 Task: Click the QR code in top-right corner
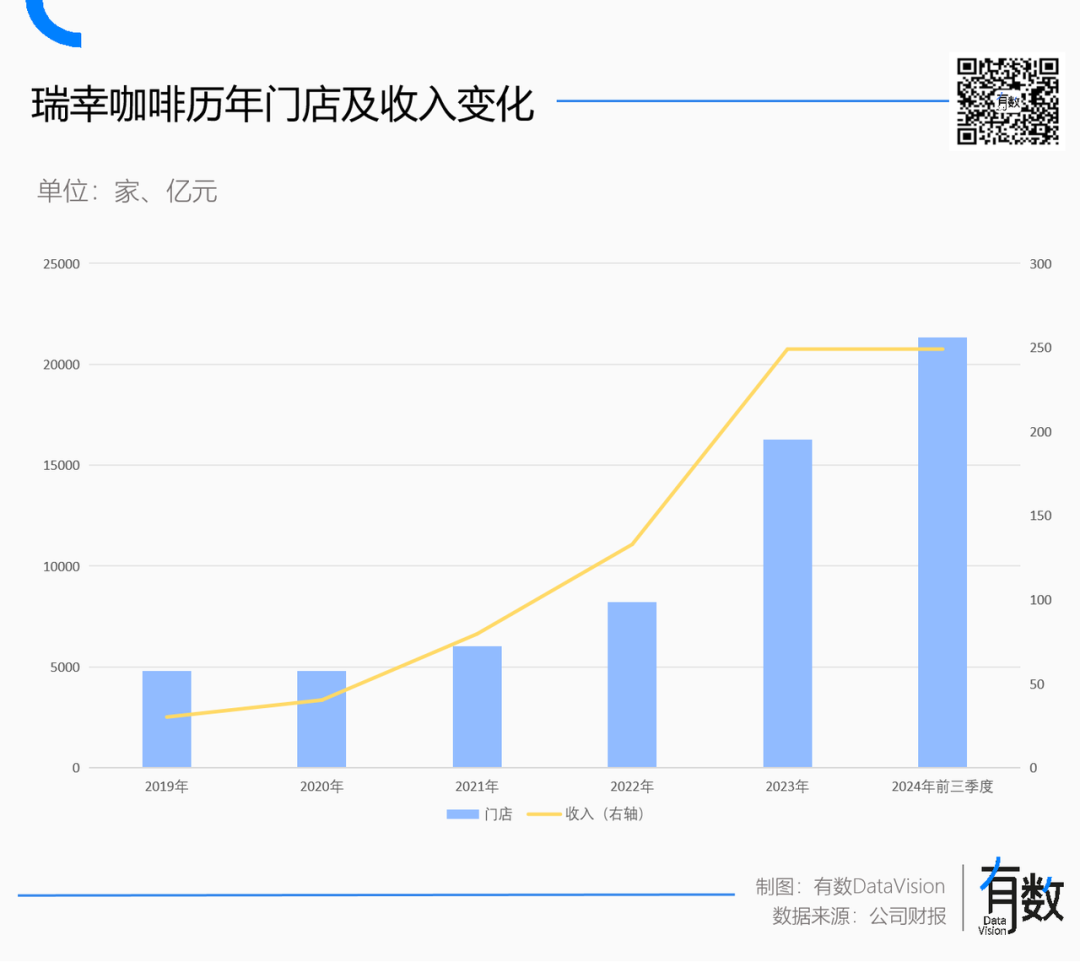(1007, 101)
